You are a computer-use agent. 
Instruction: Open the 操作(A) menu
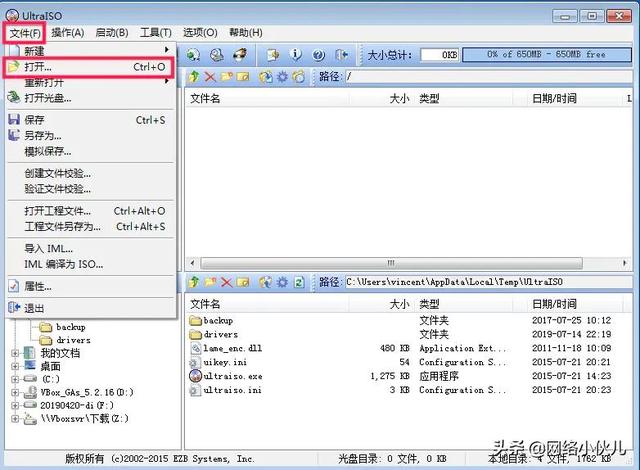click(68, 33)
